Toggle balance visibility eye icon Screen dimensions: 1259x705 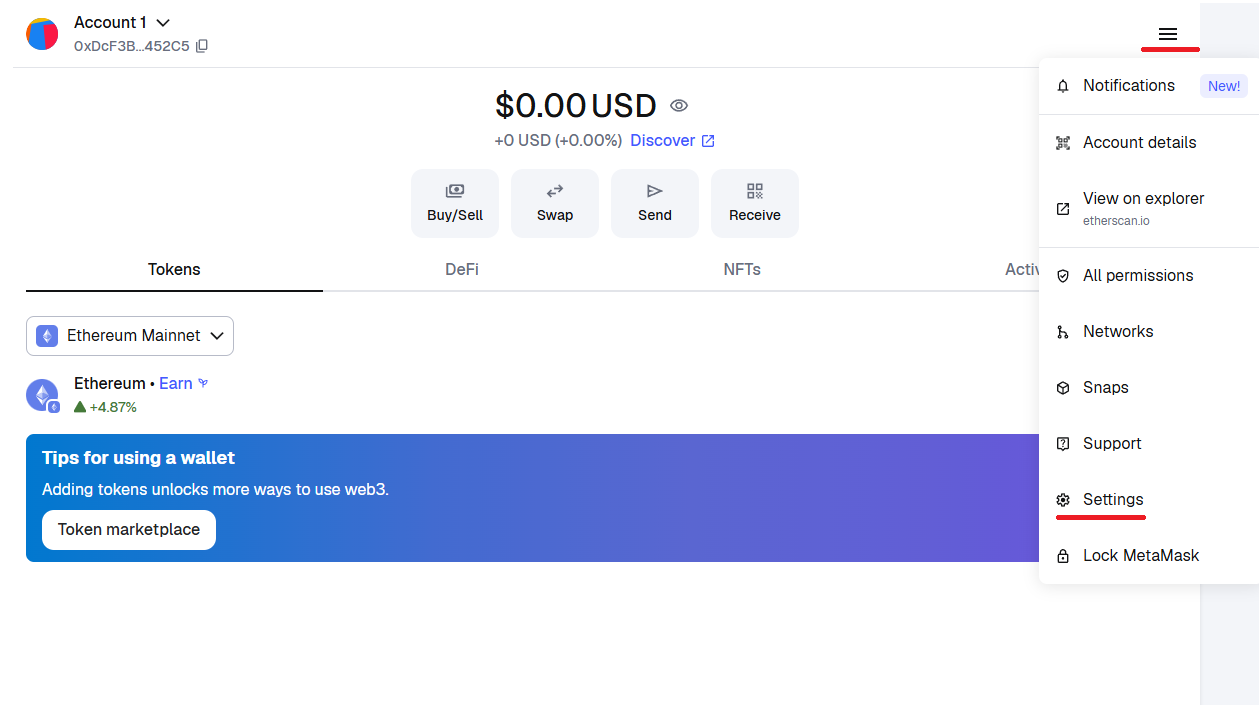(x=679, y=106)
